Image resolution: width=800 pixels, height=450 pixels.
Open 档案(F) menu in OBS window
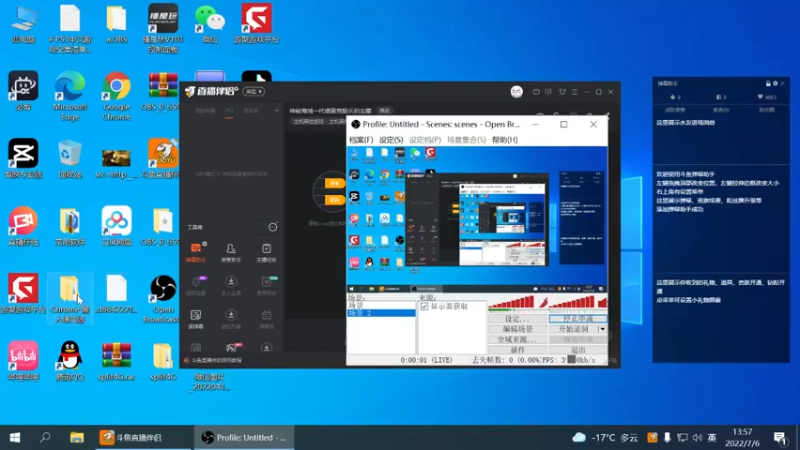(361, 139)
